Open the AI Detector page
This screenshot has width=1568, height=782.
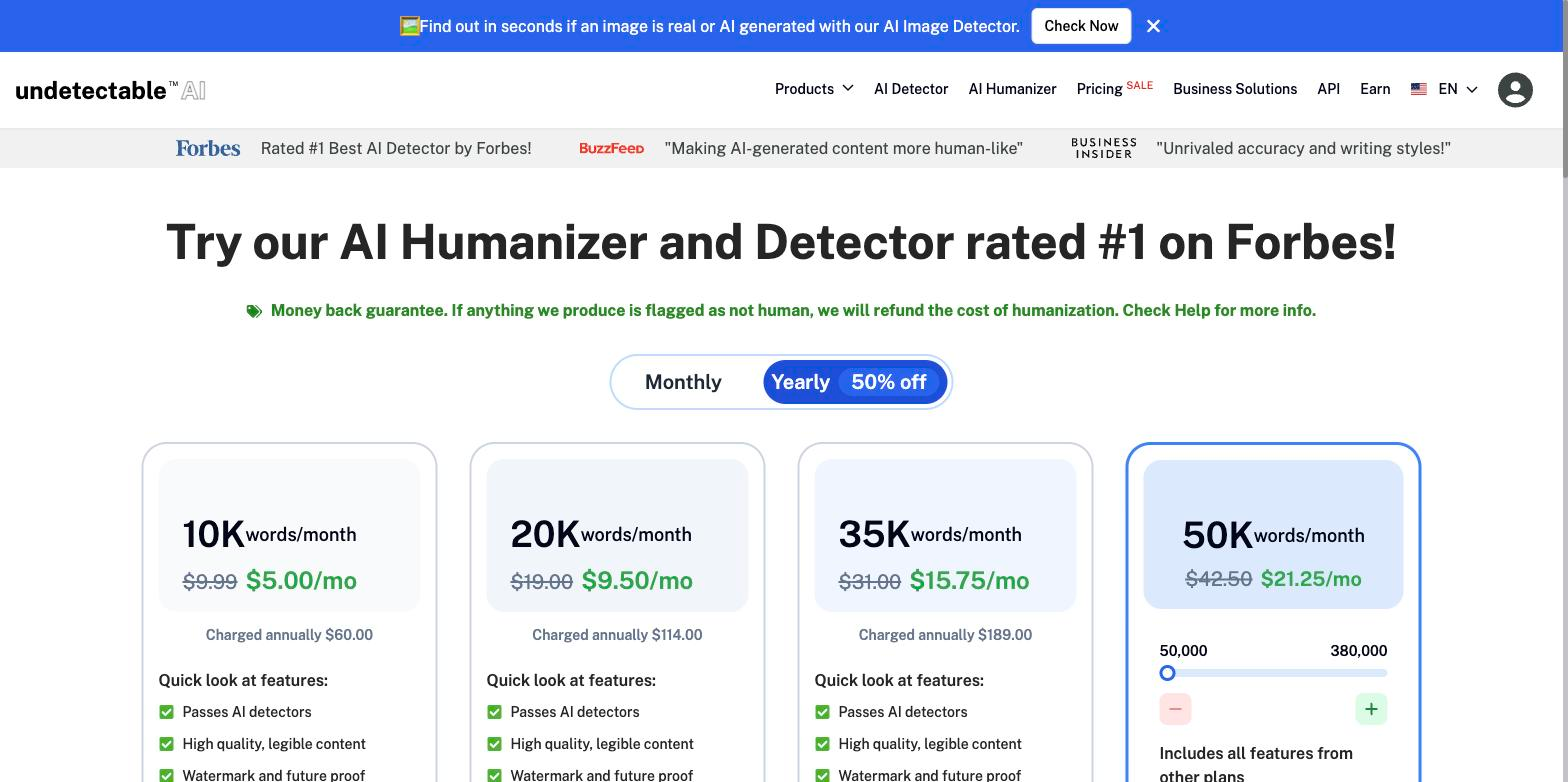pos(911,89)
